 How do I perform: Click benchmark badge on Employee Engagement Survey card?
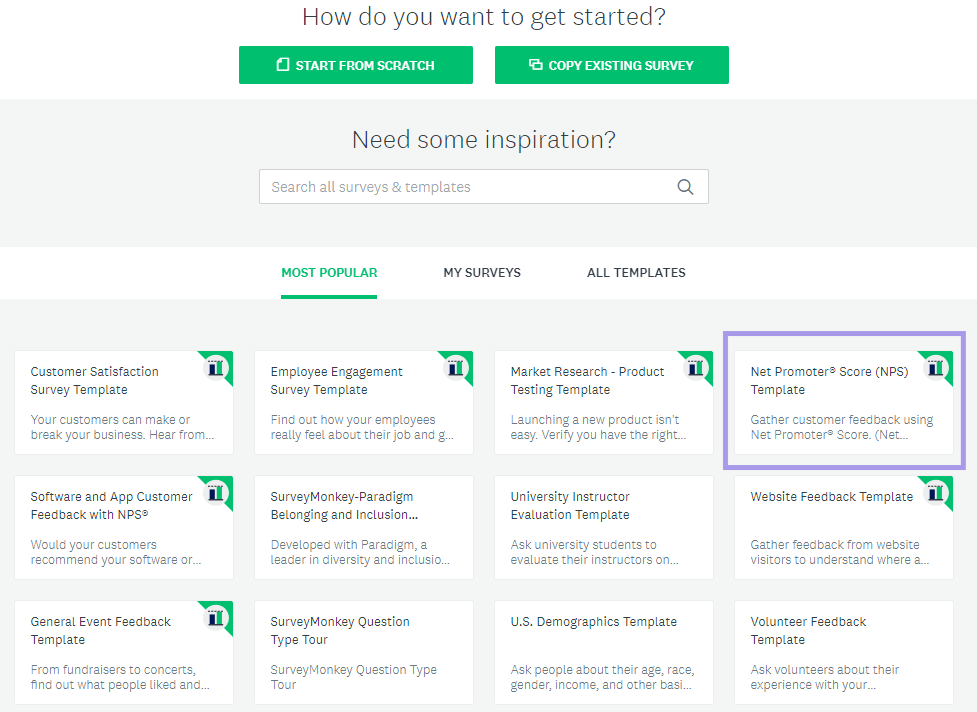coord(455,368)
